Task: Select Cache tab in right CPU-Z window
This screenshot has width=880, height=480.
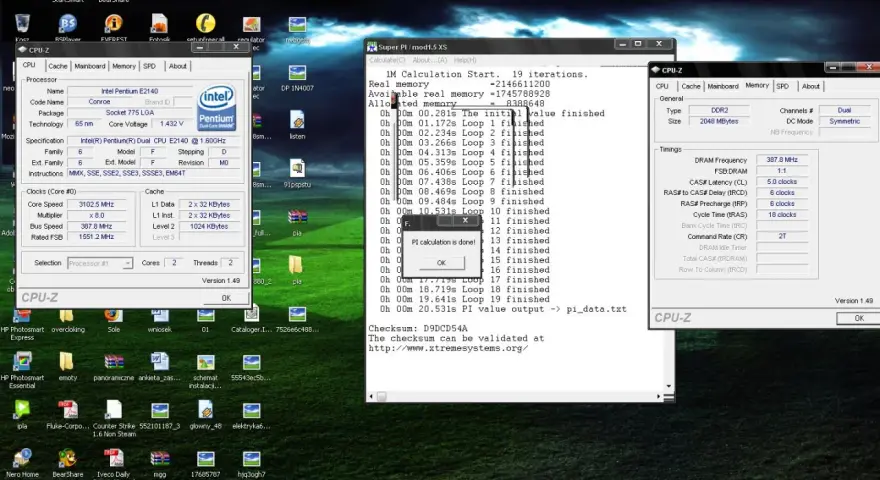Action: coord(691,86)
